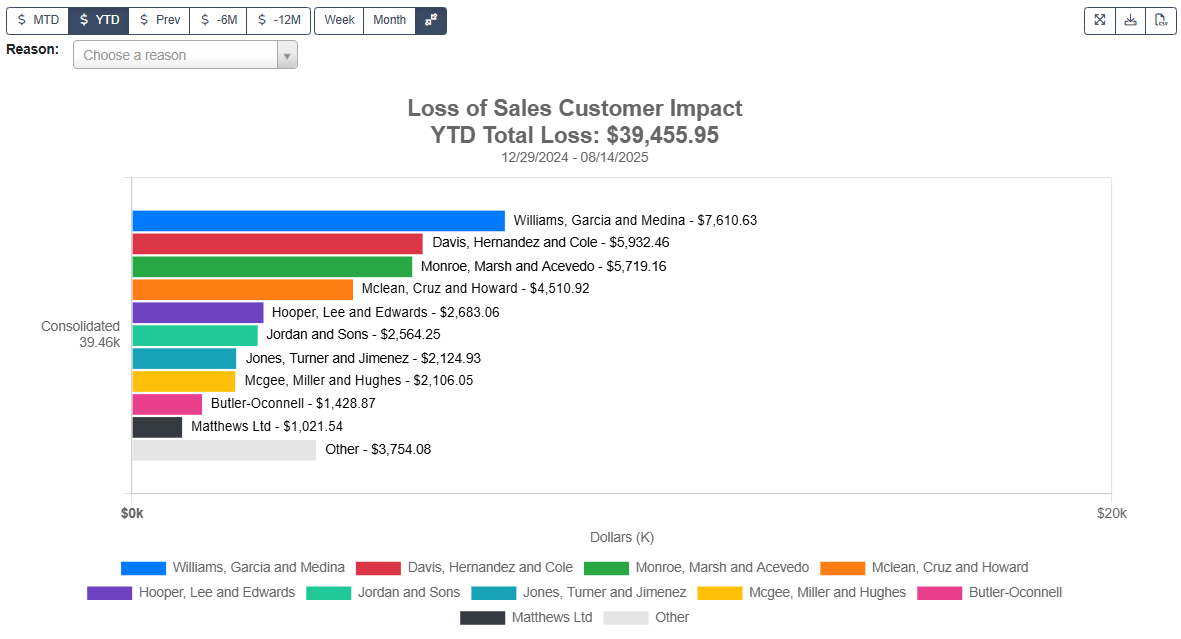Viewport: 1181px width, 639px height.
Task: Select the MTD tab
Action: point(37,20)
